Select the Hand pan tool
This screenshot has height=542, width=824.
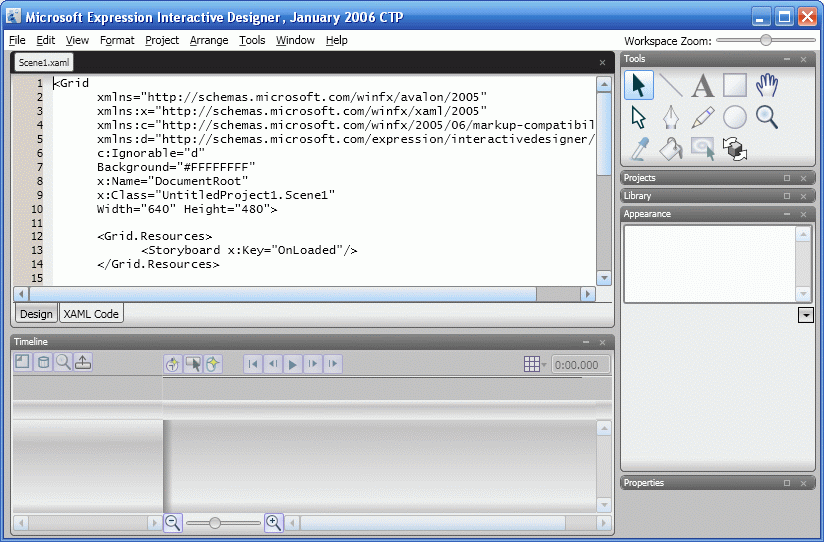767,85
